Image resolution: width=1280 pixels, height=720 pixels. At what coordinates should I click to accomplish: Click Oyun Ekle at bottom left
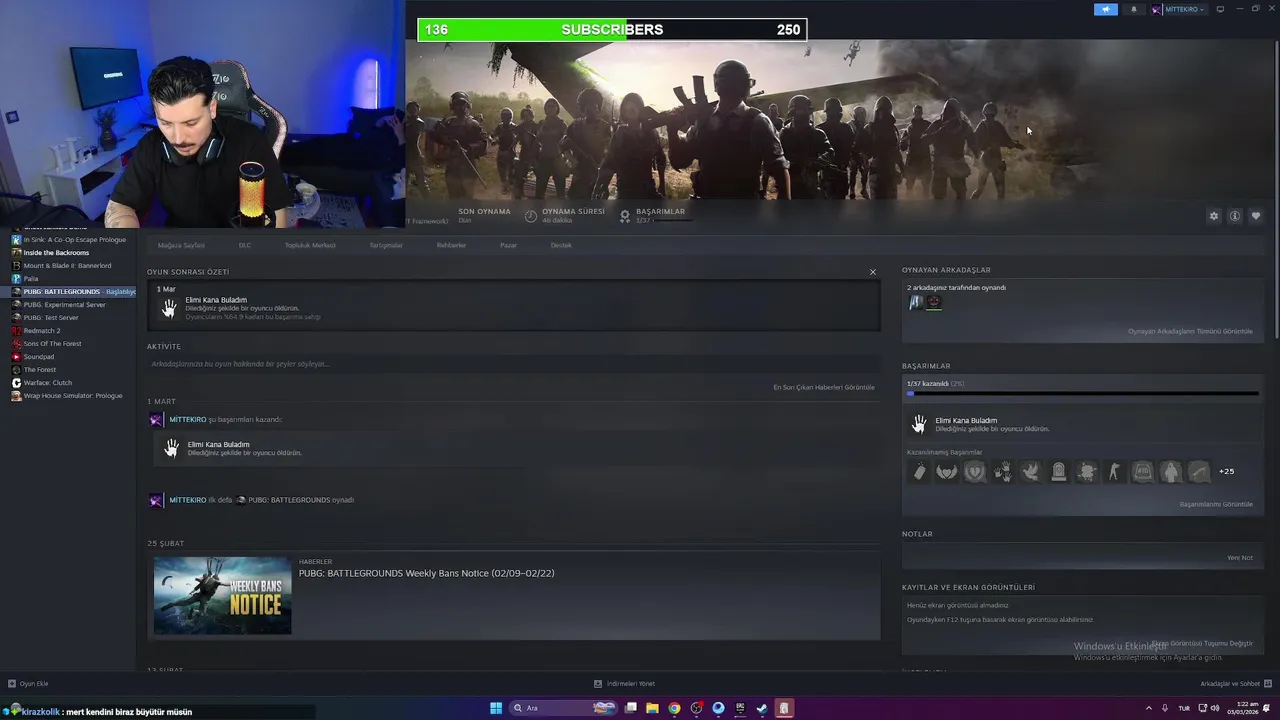click(x=28, y=684)
